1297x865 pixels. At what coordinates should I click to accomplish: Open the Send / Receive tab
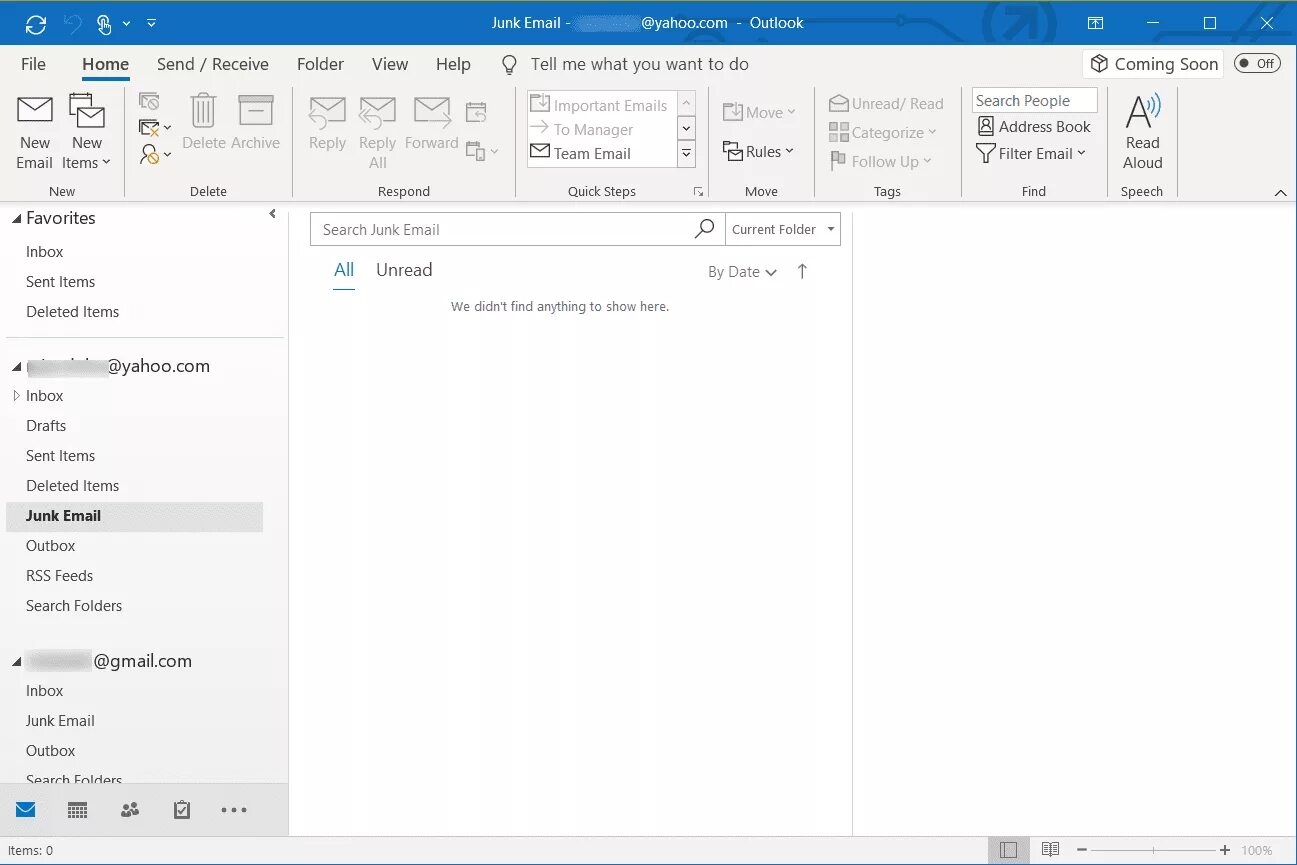click(213, 64)
